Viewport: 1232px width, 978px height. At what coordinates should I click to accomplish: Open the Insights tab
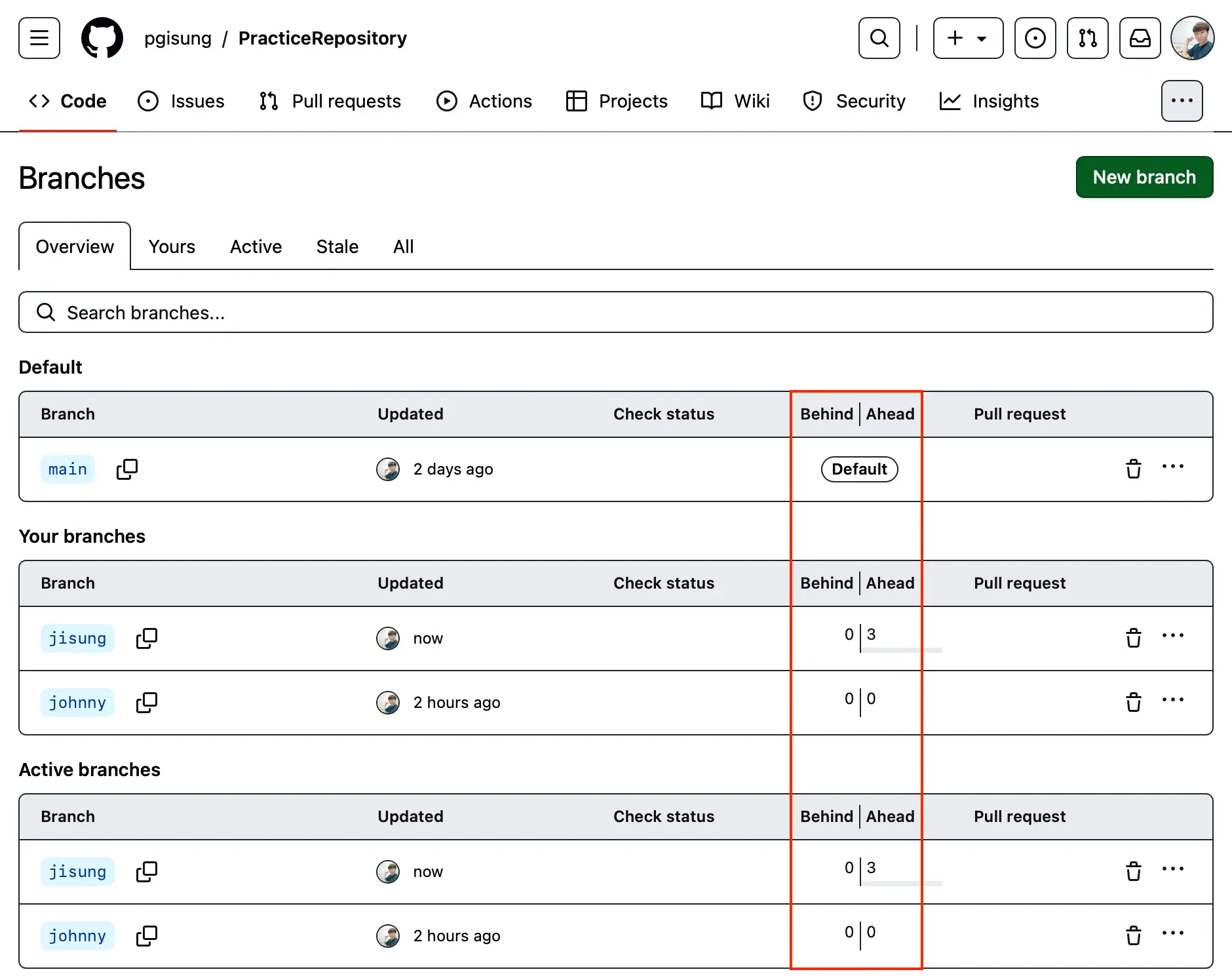pos(989,101)
